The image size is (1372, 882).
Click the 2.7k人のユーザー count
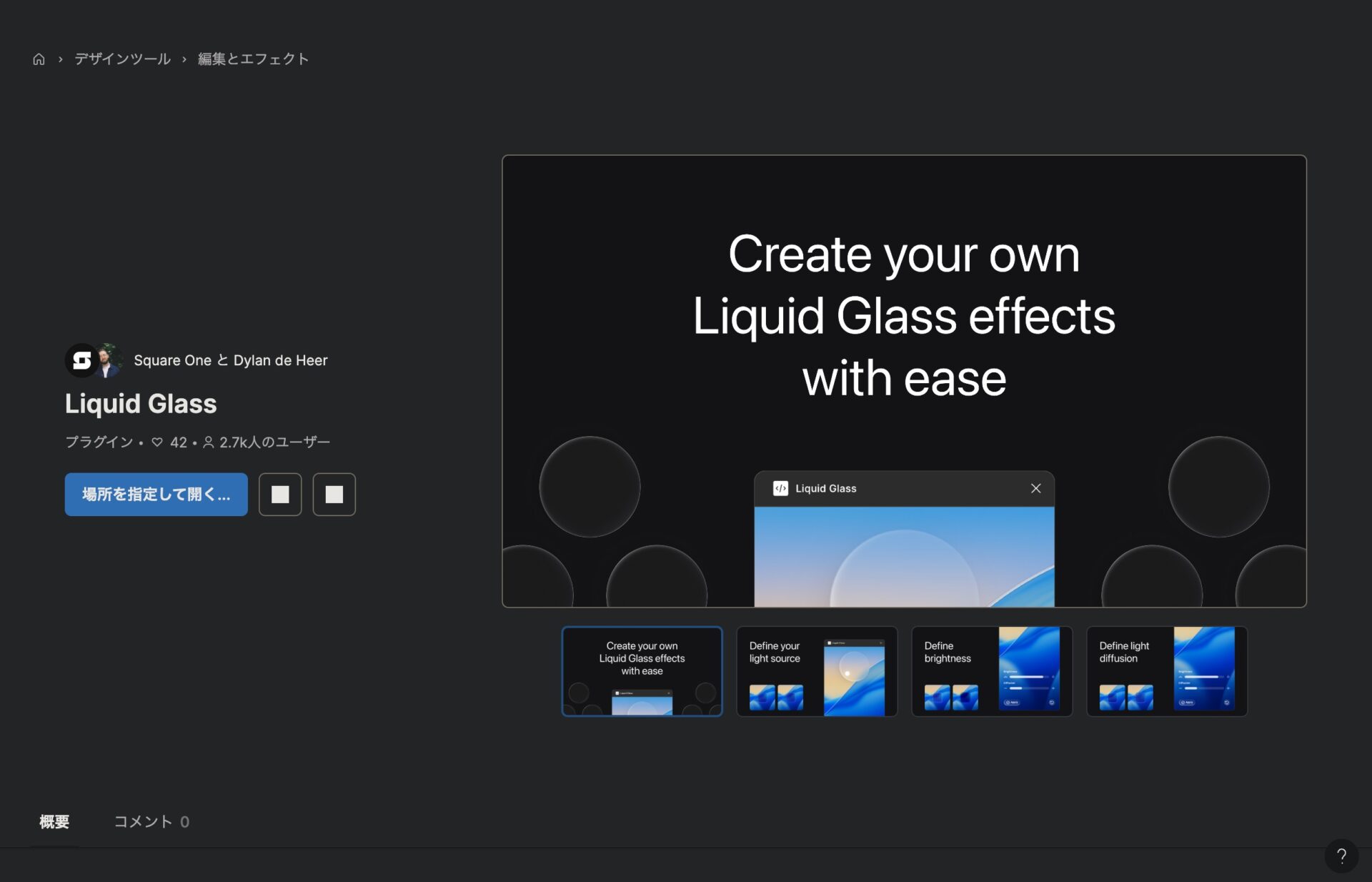tap(267, 442)
